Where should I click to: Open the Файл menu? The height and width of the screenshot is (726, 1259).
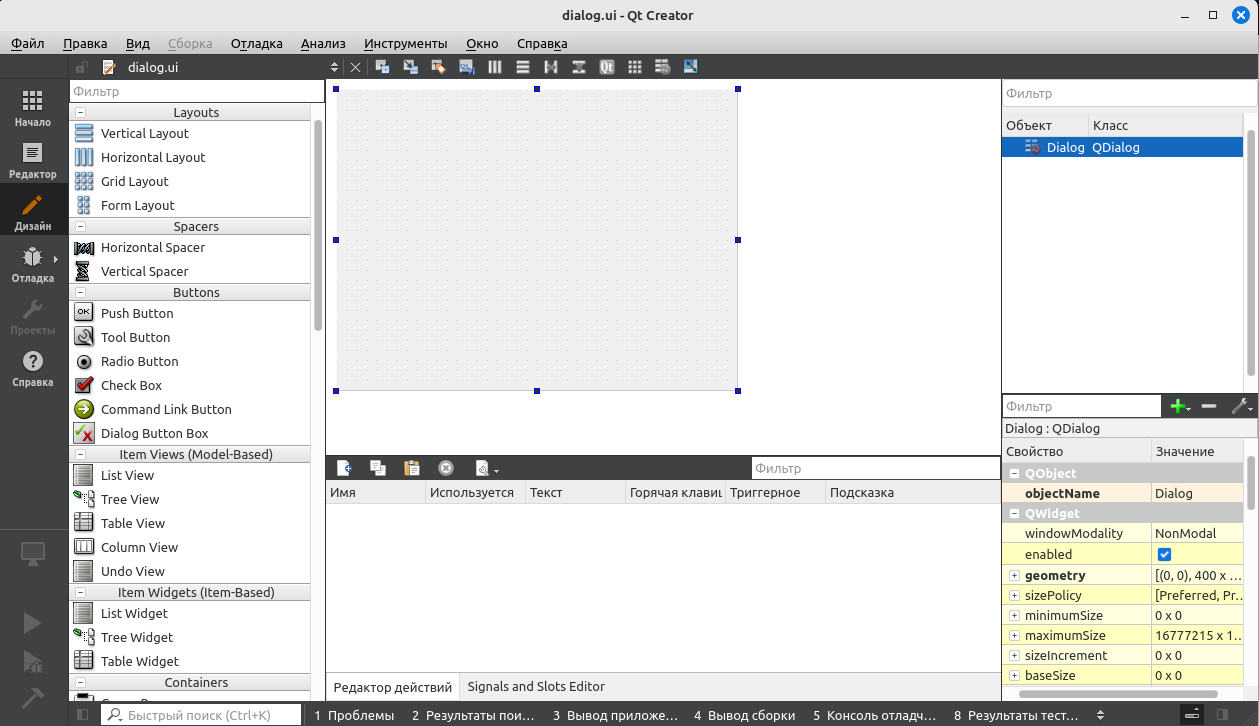point(28,43)
